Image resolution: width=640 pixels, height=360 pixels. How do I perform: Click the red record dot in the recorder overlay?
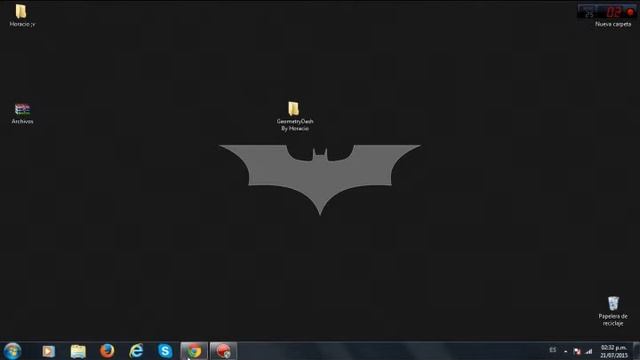tap(630, 12)
